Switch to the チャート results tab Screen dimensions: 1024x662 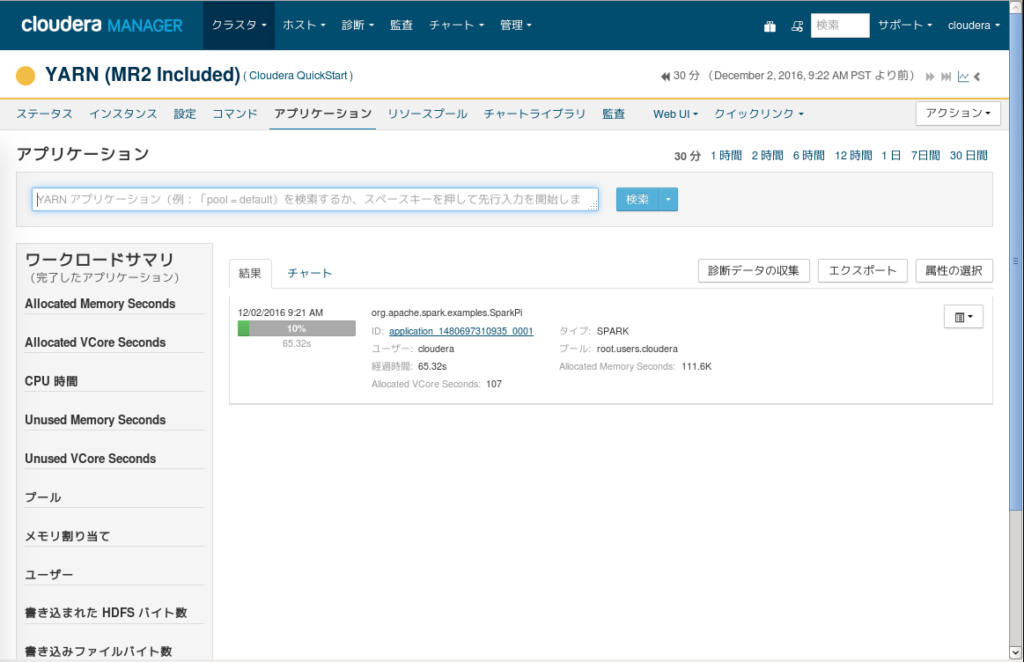click(x=310, y=273)
